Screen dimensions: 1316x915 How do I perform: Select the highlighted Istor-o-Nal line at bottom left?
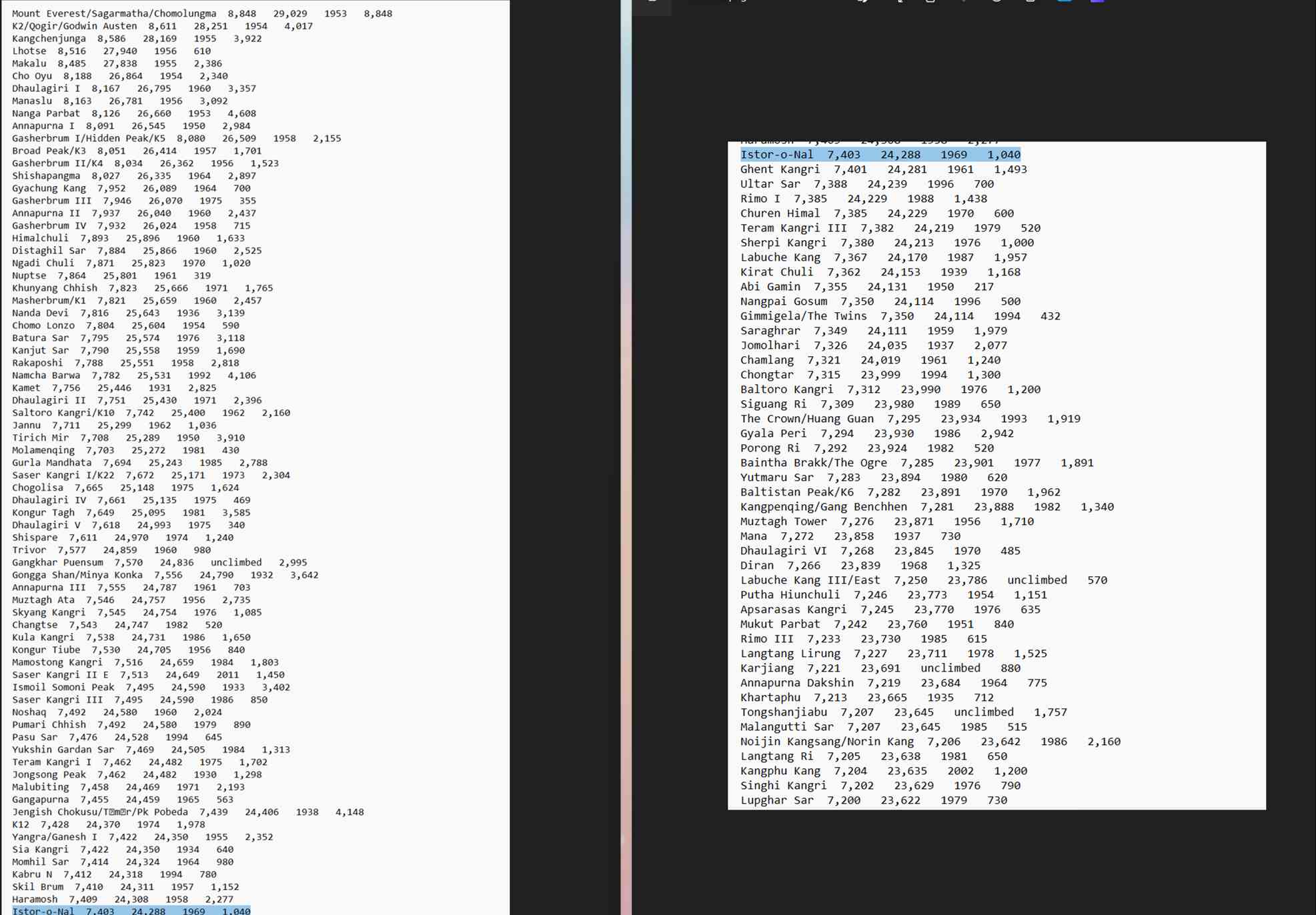130,911
